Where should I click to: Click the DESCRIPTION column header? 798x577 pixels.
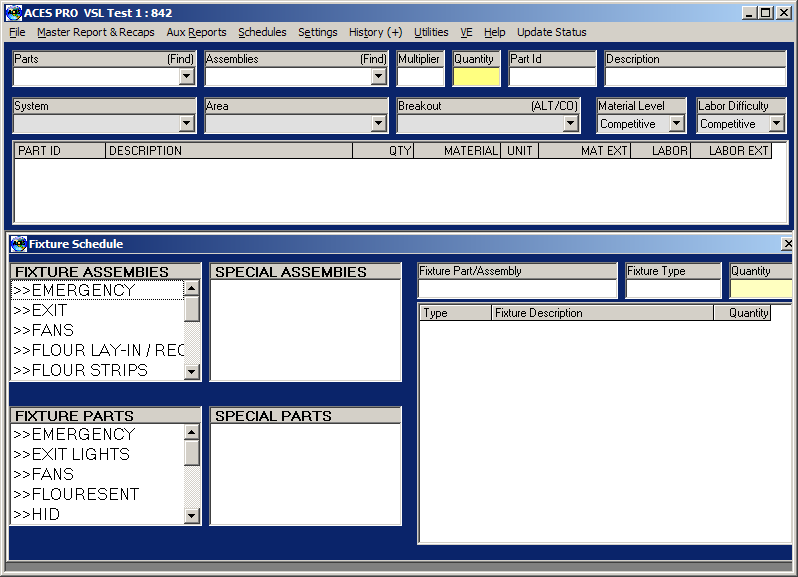(229, 151)
